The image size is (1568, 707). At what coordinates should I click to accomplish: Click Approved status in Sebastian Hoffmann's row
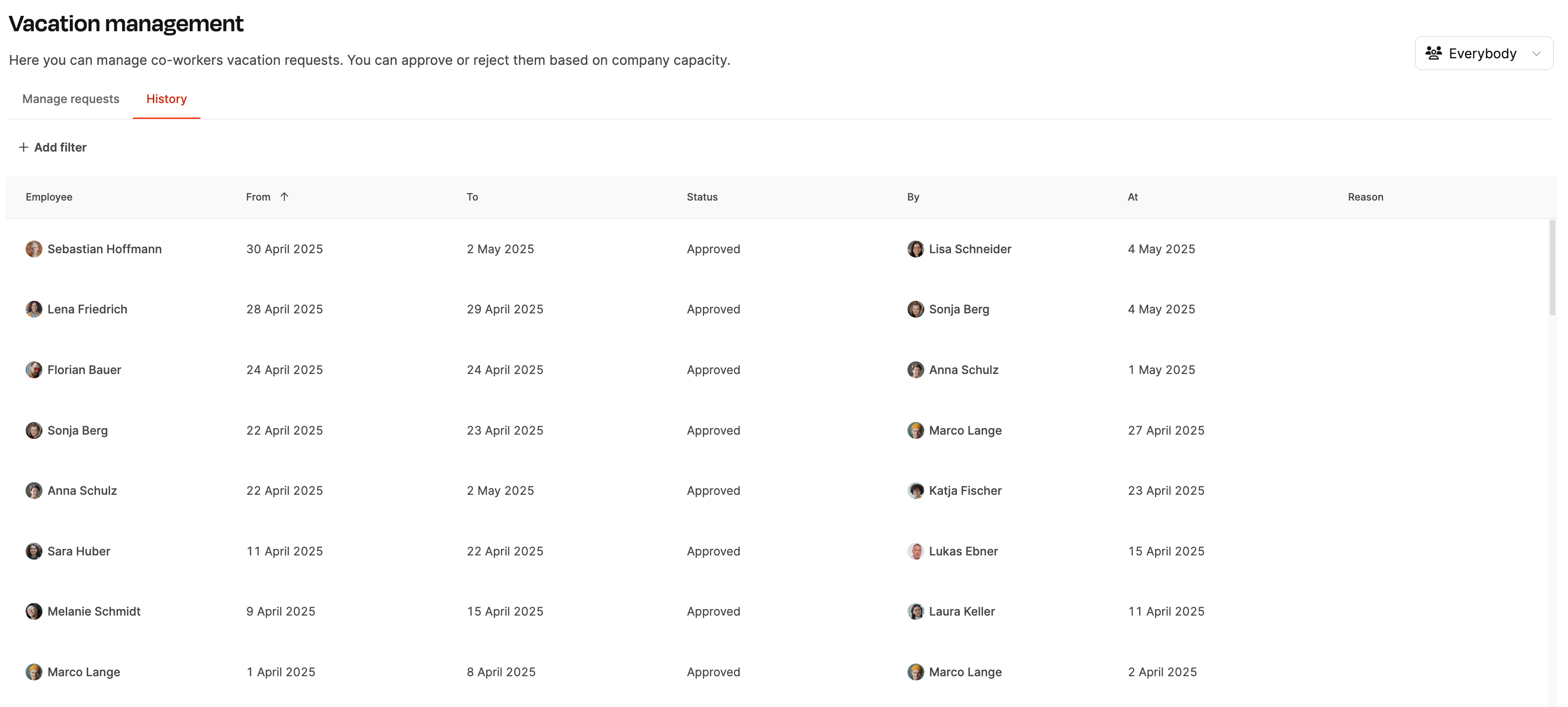pyautogui.click(x=714, y=249)
